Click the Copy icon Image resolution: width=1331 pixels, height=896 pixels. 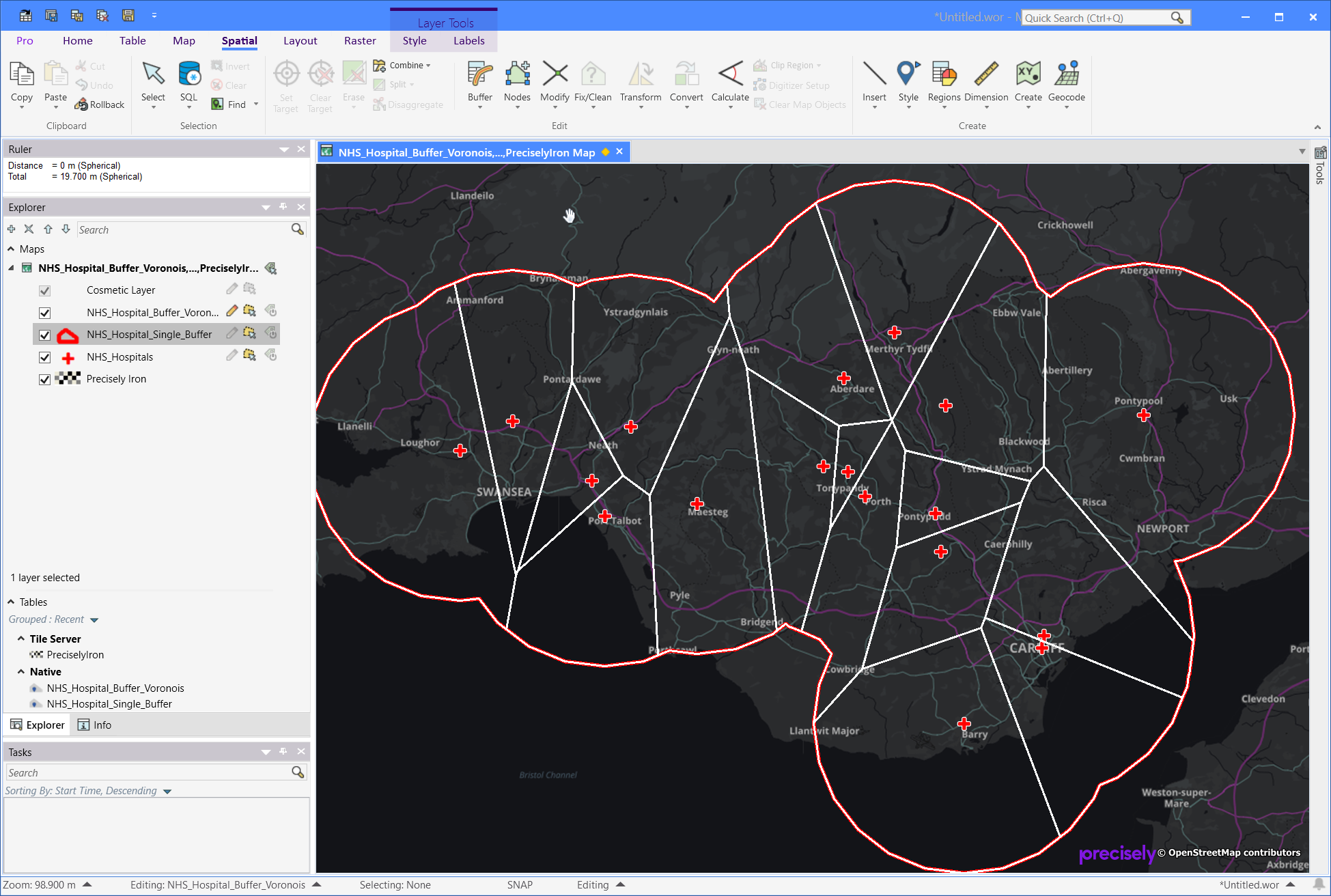point(22,74)
